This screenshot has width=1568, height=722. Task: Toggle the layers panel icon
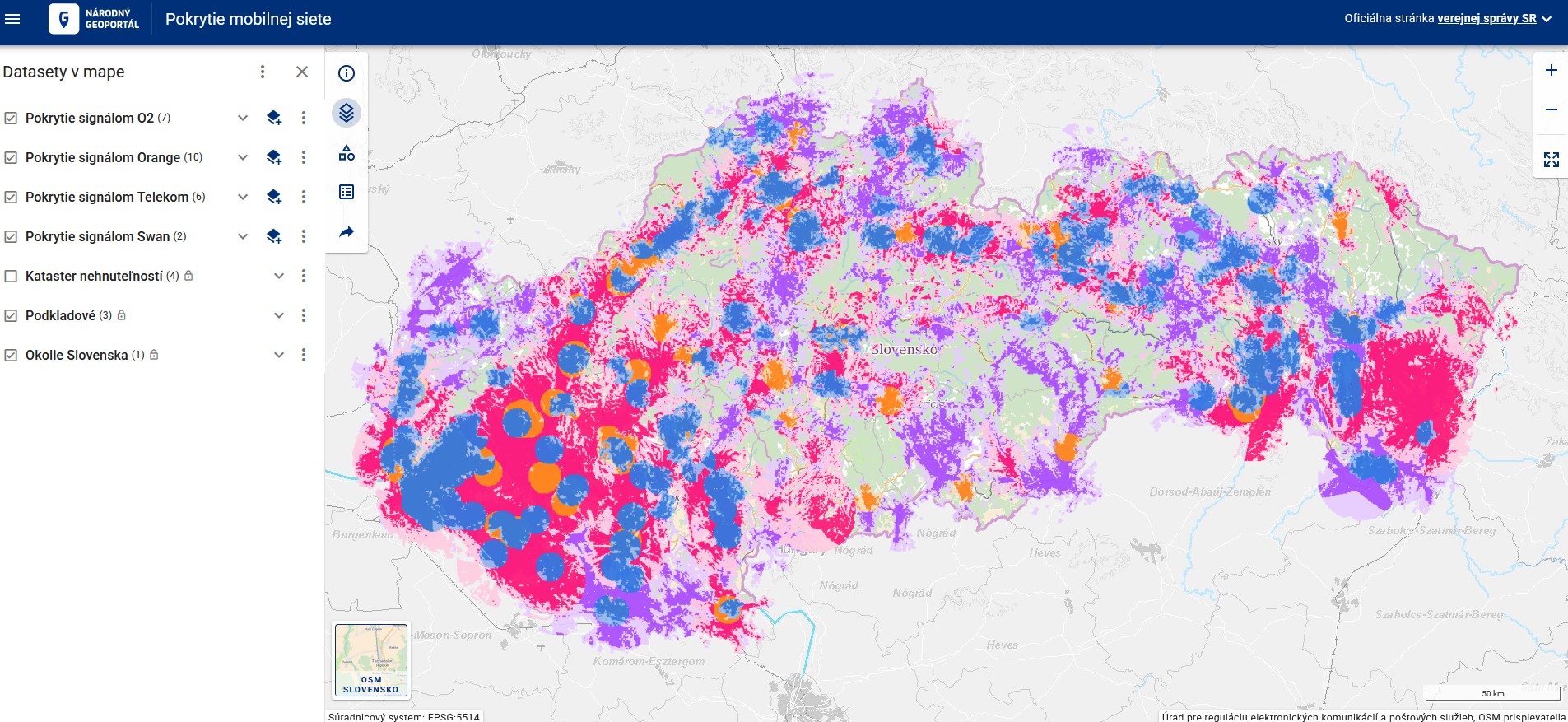pyautogui.click(x=347, y=113)
